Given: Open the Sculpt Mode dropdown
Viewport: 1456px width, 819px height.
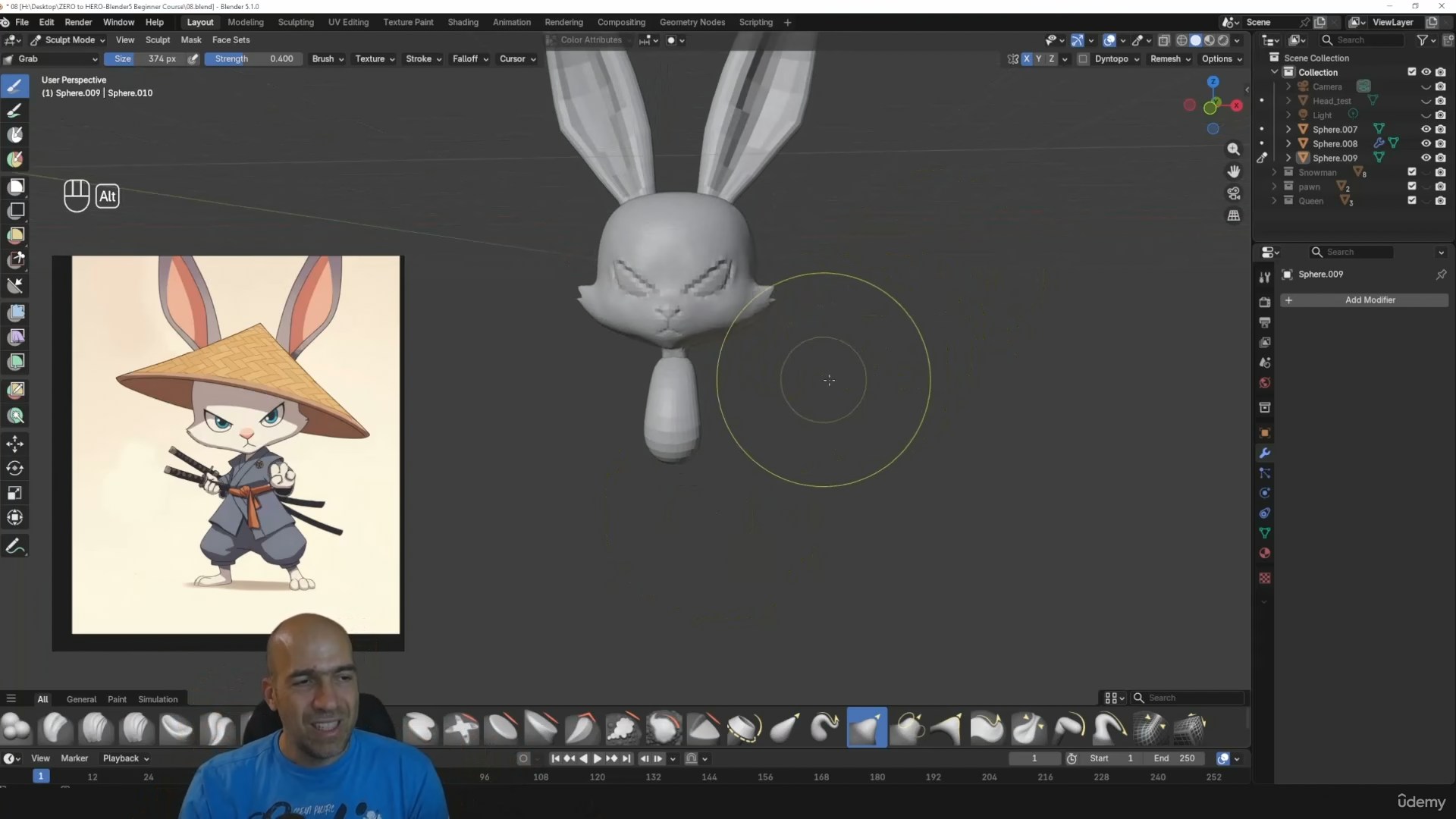Looking at the screenshot, I should click(68, 40).
